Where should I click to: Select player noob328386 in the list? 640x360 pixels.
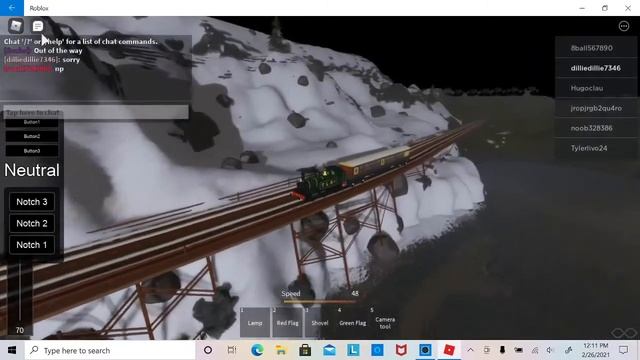(596, 128)
